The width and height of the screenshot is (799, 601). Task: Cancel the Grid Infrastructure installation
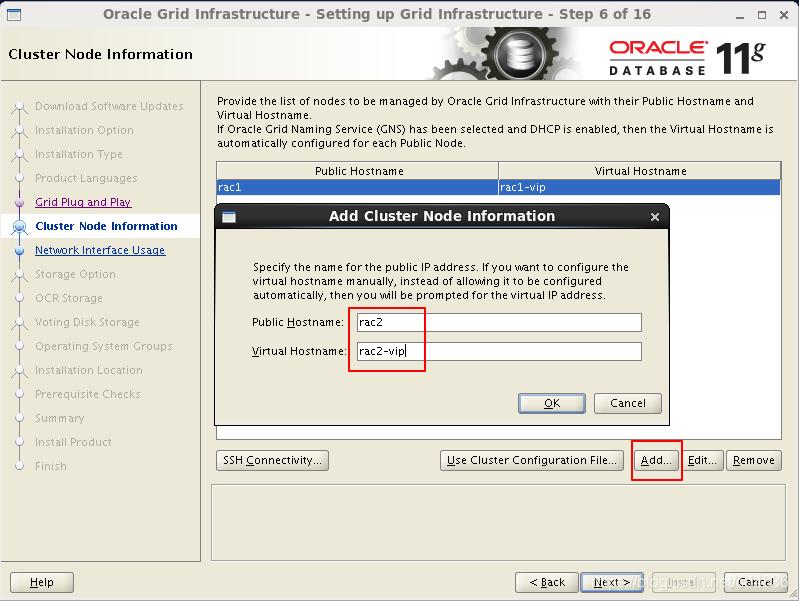756,582
